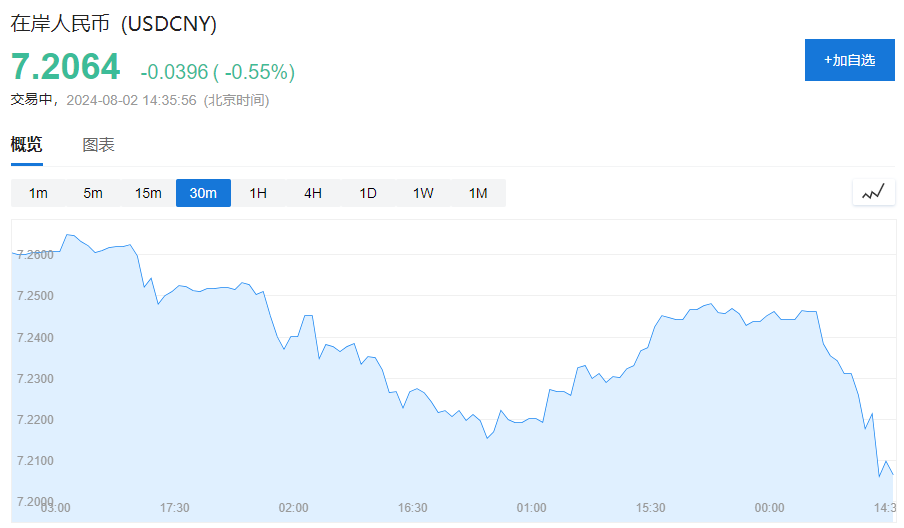Click the 7.2064 current price
This screenshot has width=904, height=528.
pos(66,66)
